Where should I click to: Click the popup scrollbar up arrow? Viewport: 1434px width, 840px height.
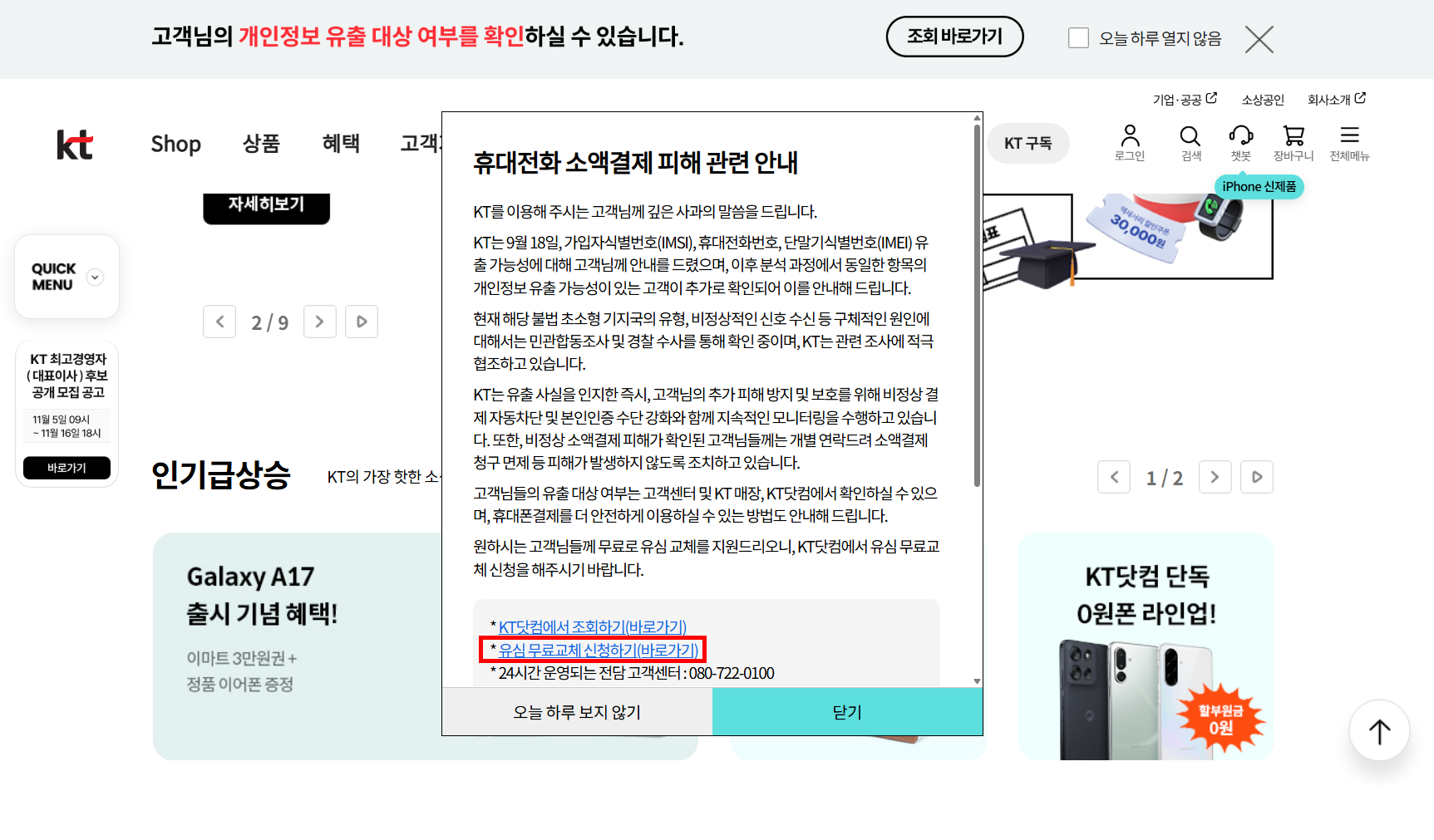pos(977,118)
